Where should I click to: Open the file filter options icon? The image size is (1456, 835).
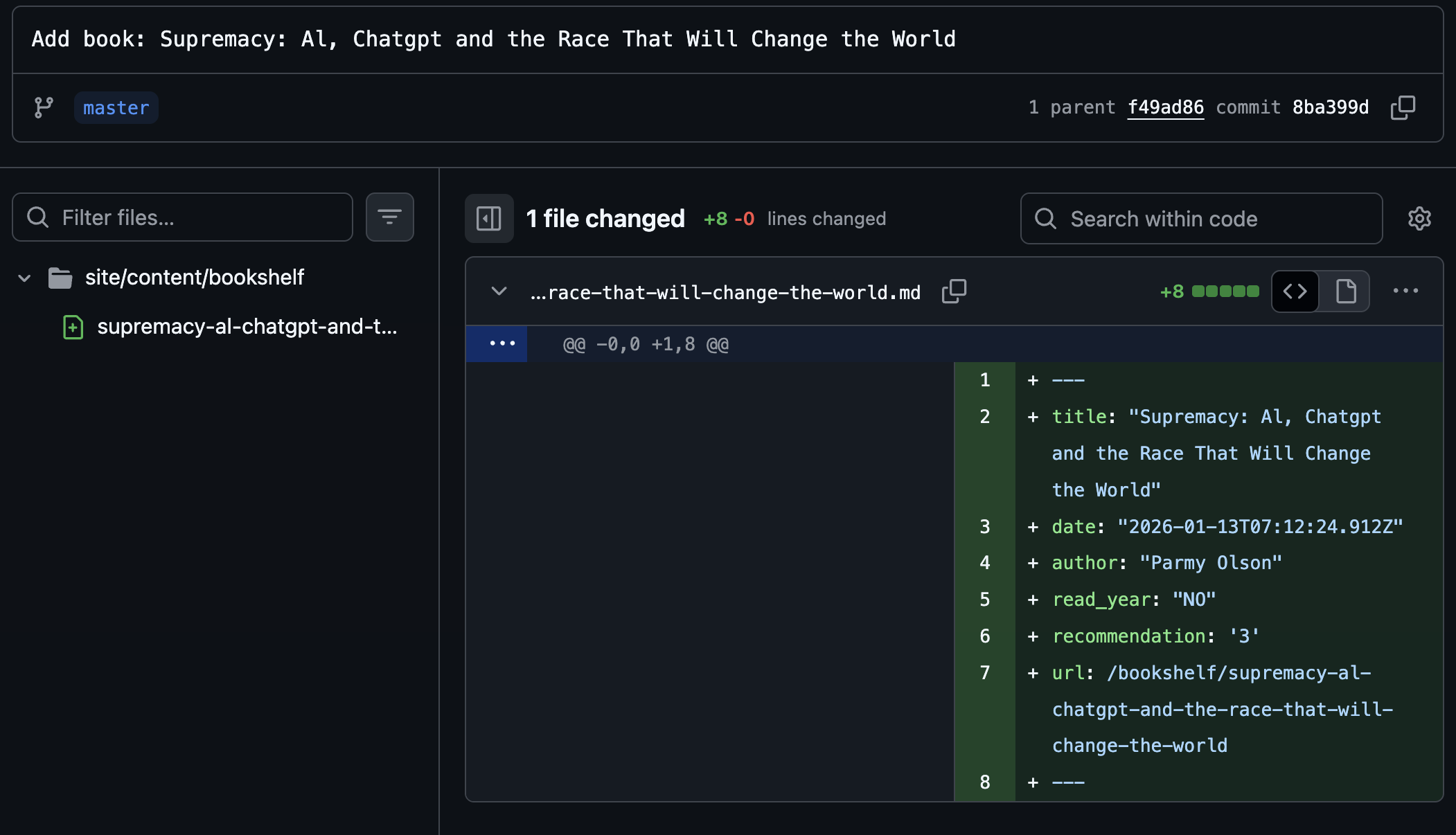[390, 217]
